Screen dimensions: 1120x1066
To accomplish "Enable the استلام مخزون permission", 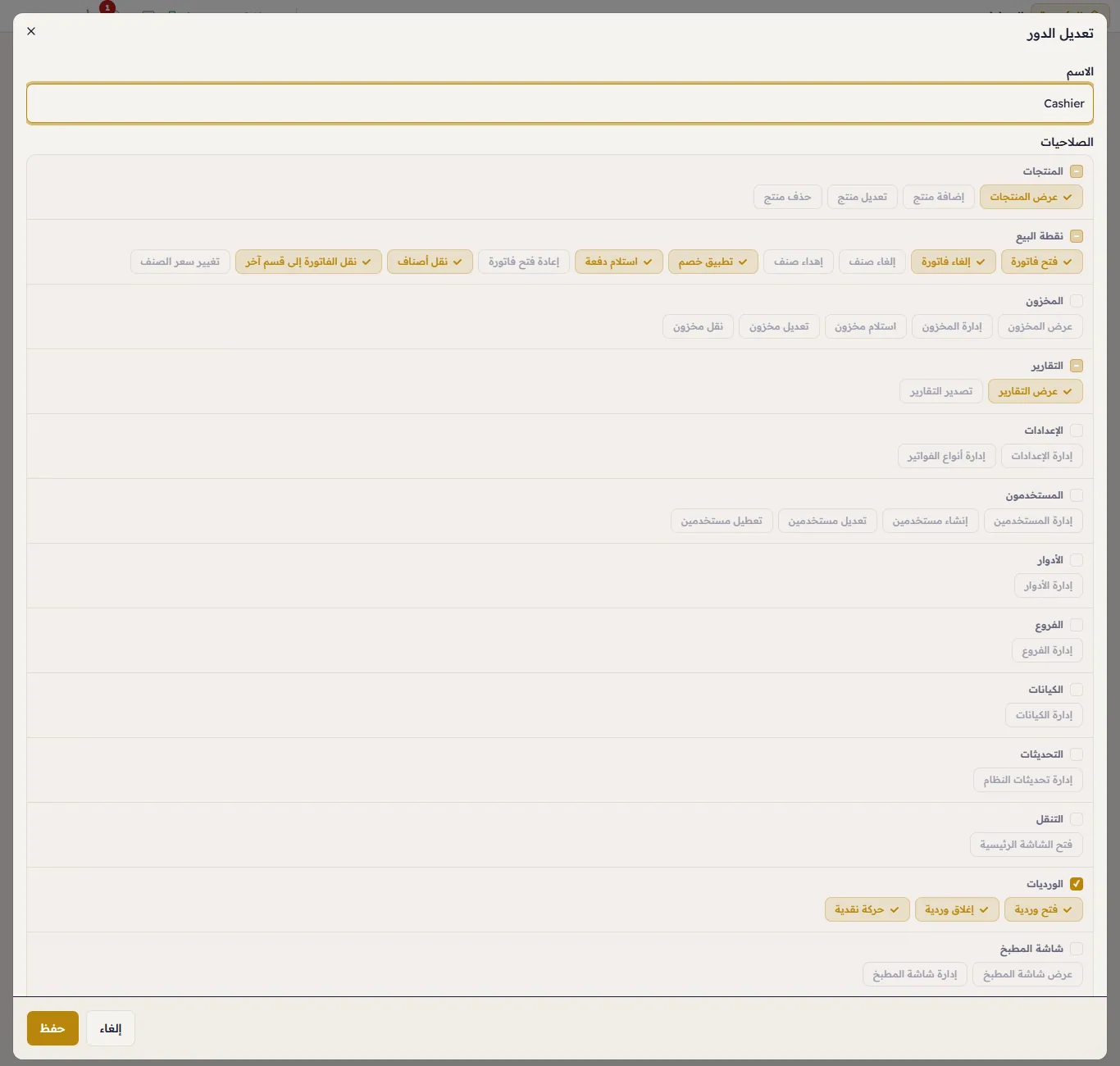I will [866, 326].
